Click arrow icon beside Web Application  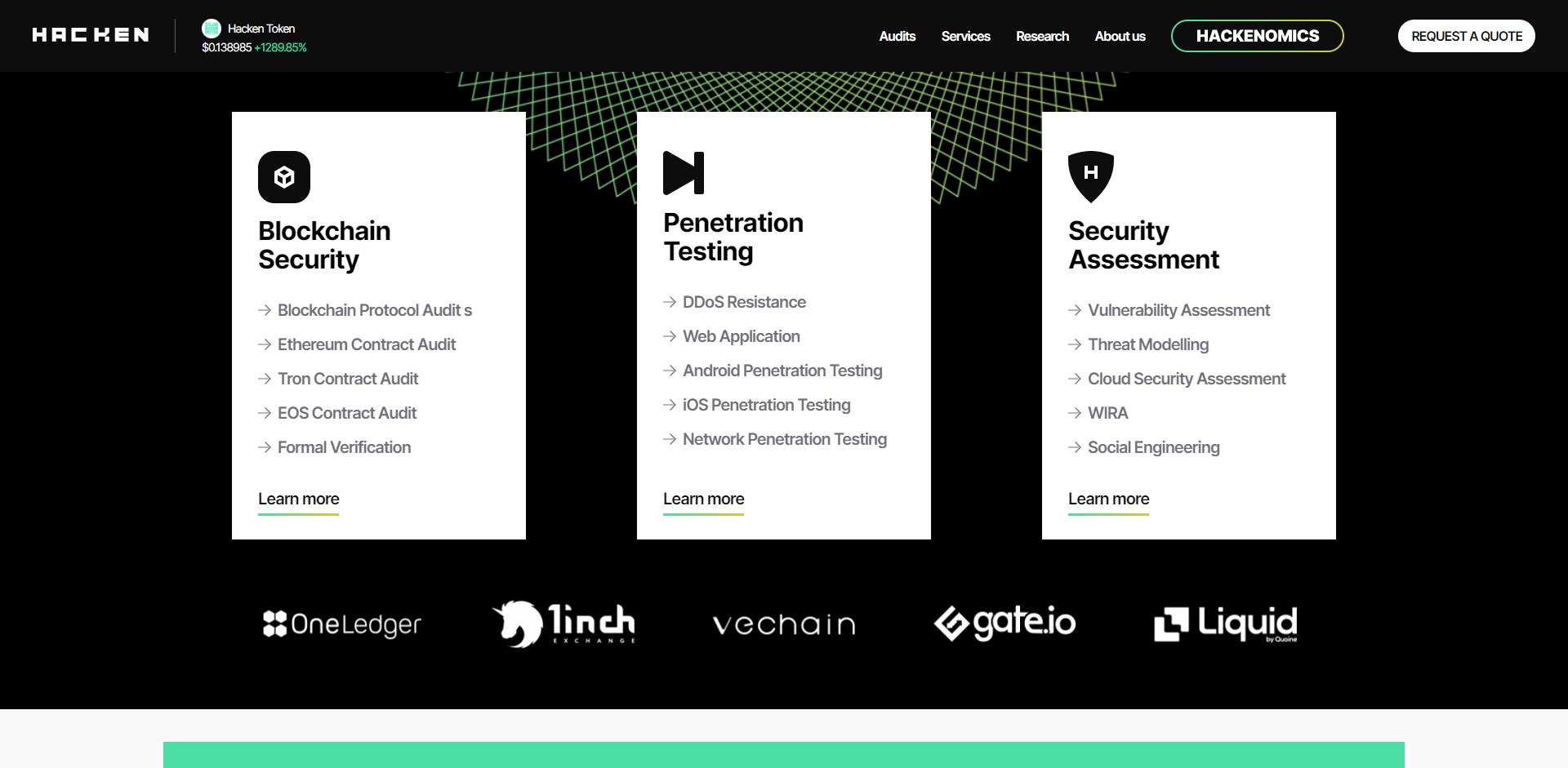[670, 336]
